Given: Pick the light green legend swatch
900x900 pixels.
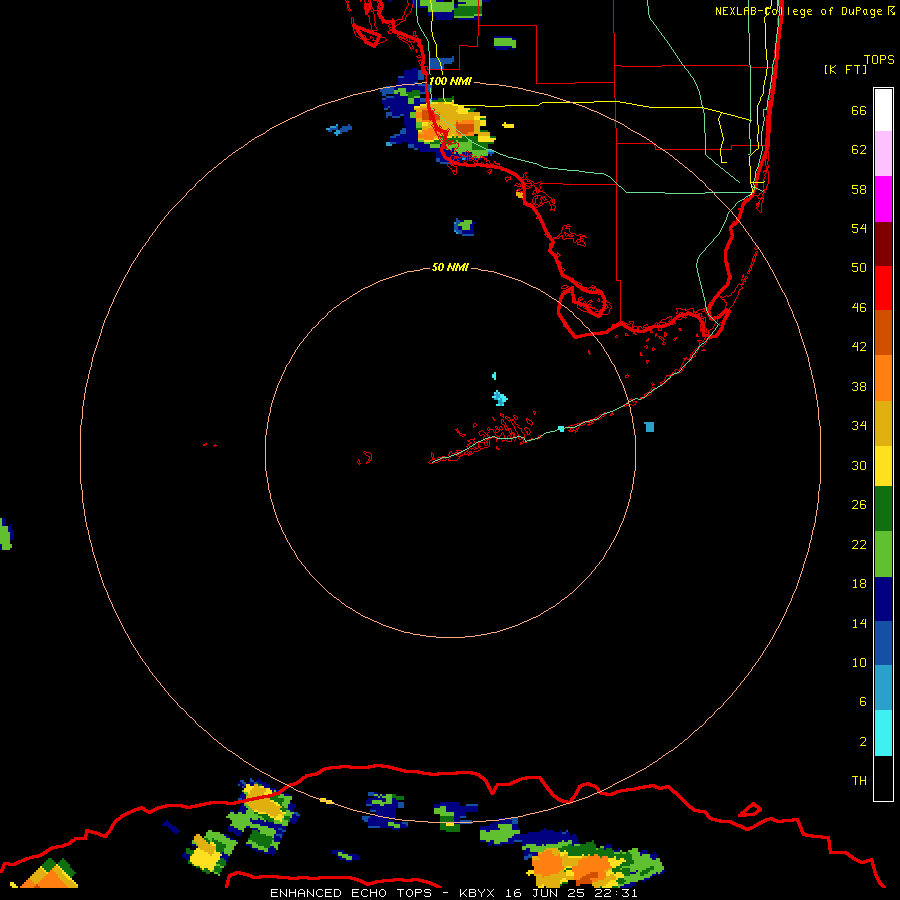Looking at the screenshot, I should pos(883,554).
